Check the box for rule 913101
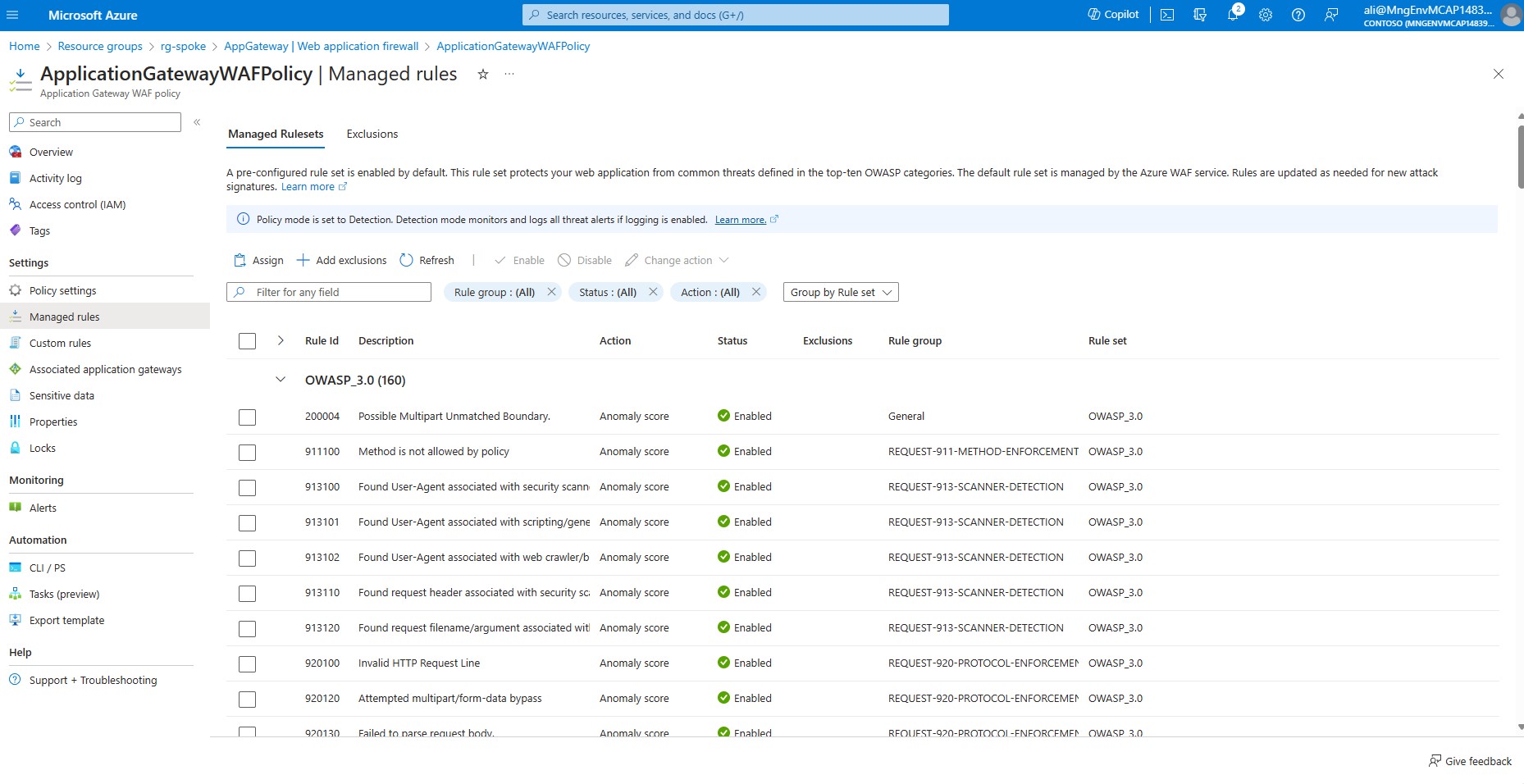This screenshot has width=1524, height=784. pos(247,523)
